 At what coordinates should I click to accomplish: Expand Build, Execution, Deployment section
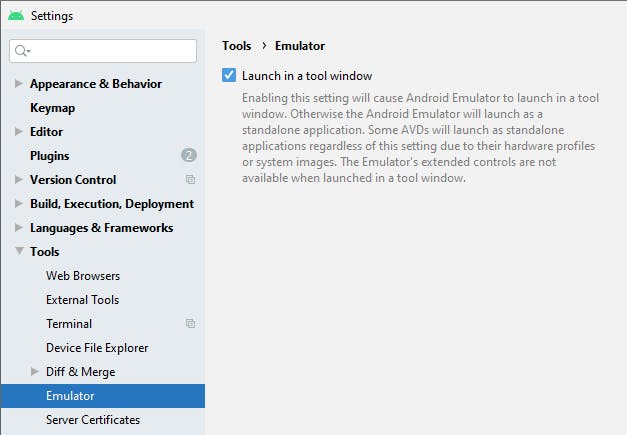19,204
